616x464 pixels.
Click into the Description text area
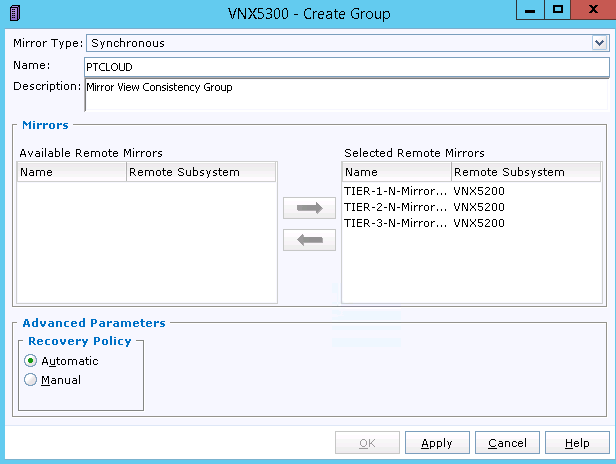click(x=347, y=95)
